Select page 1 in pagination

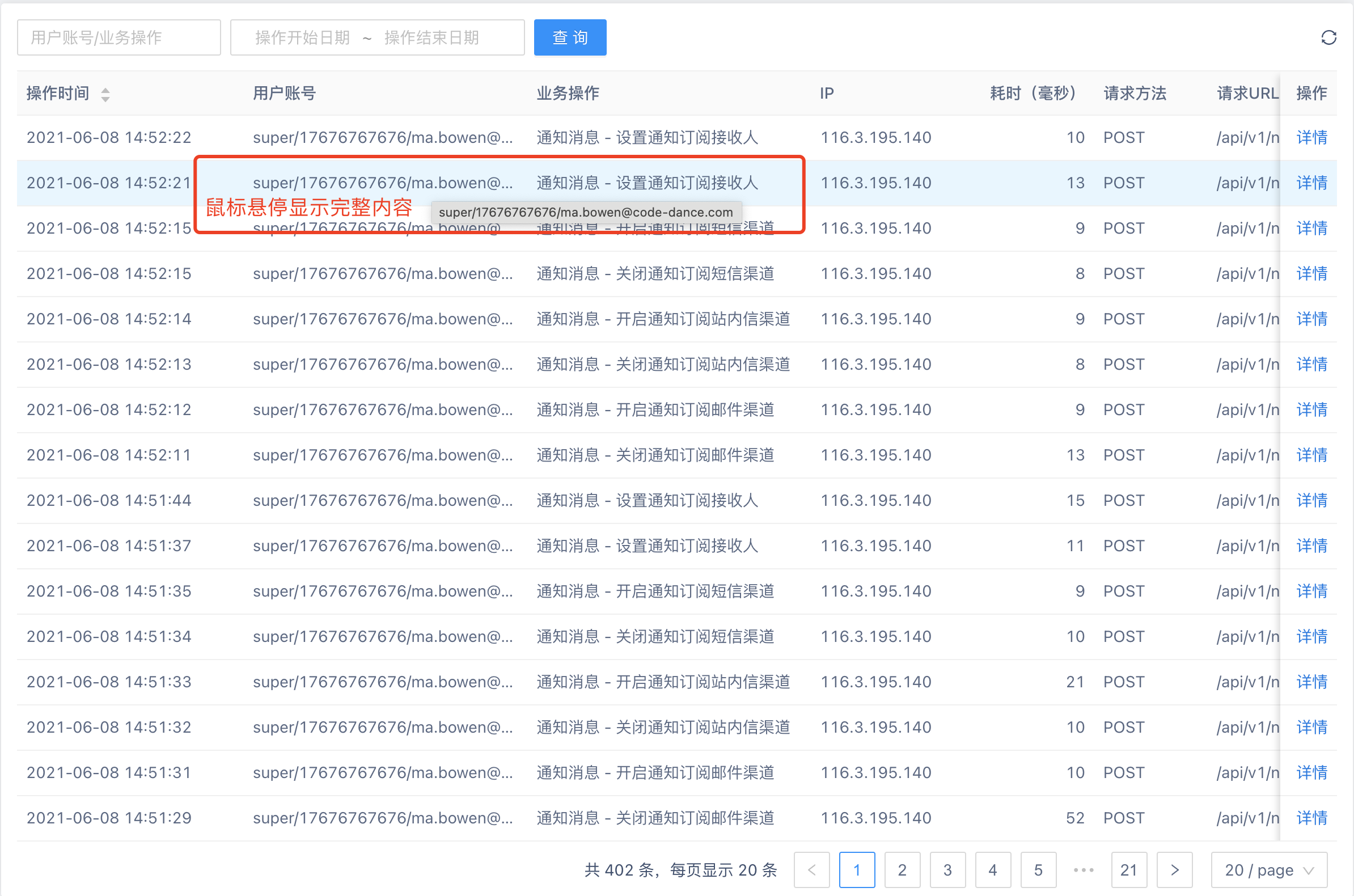pos(856,870)
